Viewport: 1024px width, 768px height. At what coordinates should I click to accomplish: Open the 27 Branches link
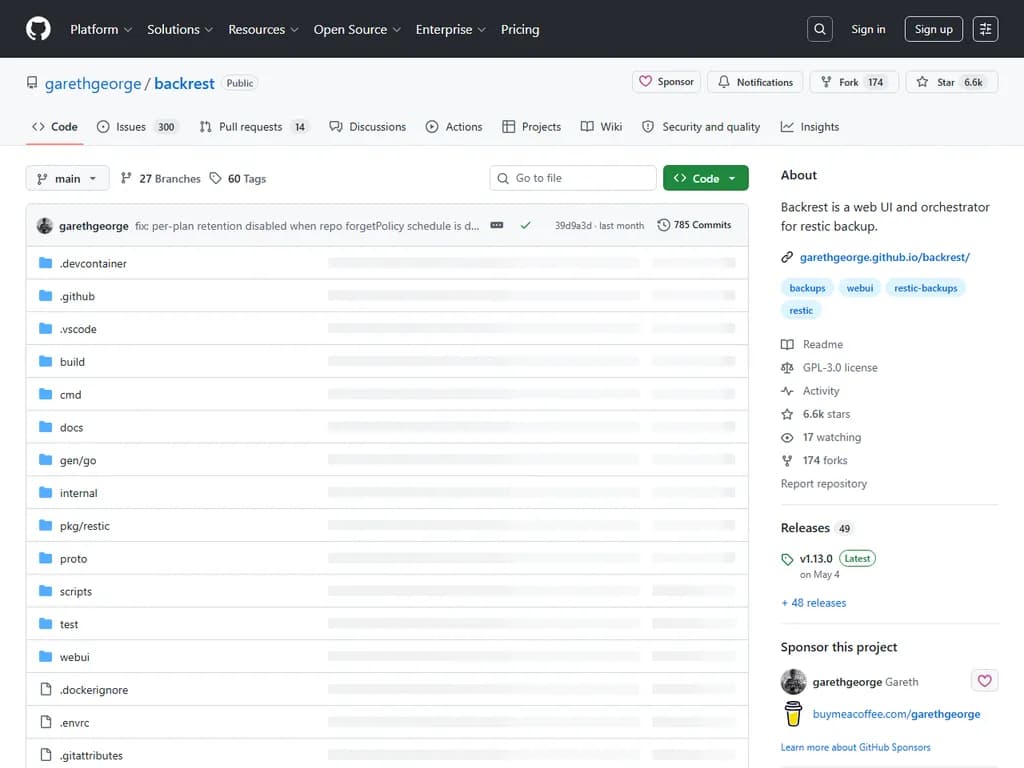pos(161,178)
